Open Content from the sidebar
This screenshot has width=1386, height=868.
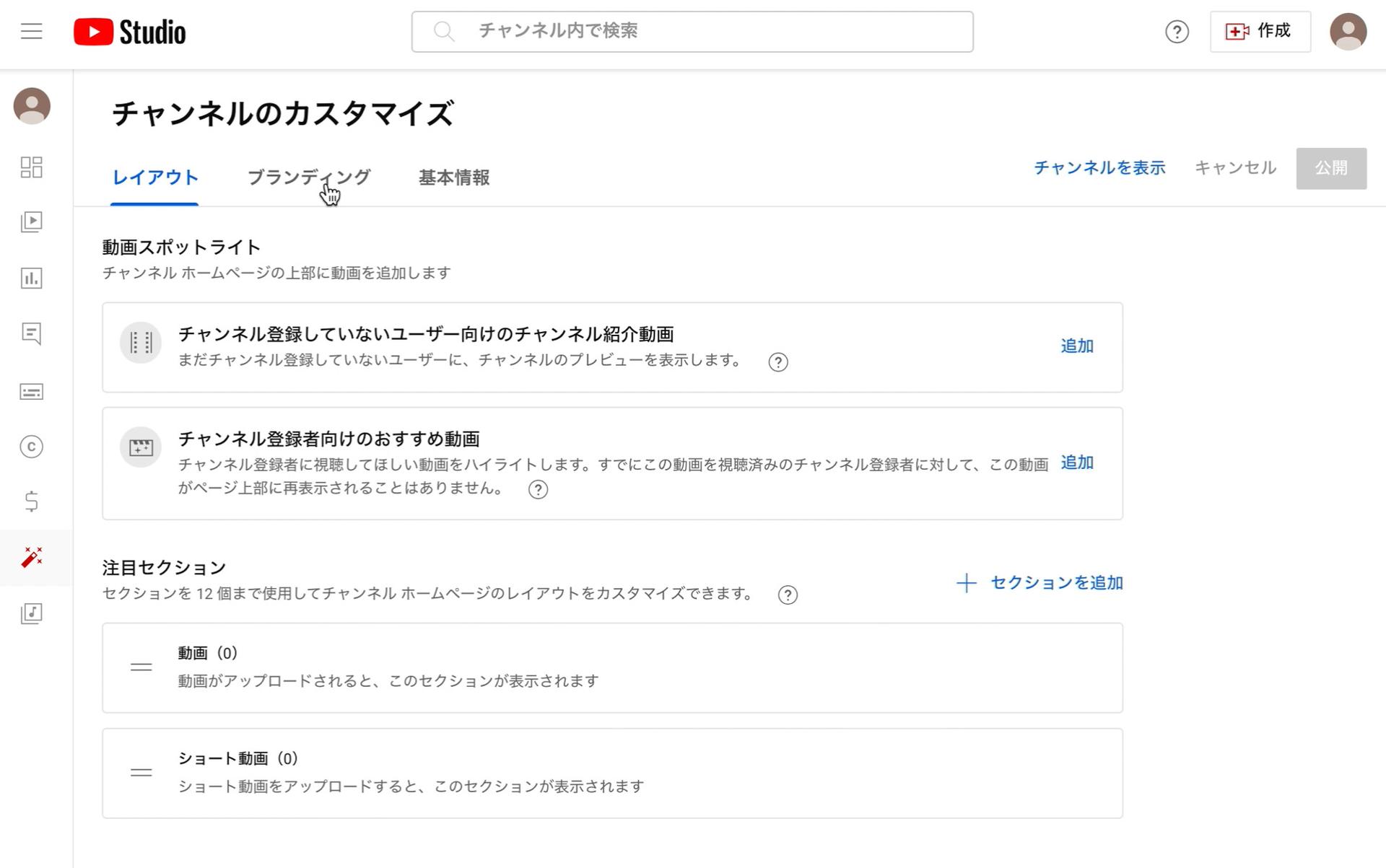(x=31, y=222)
